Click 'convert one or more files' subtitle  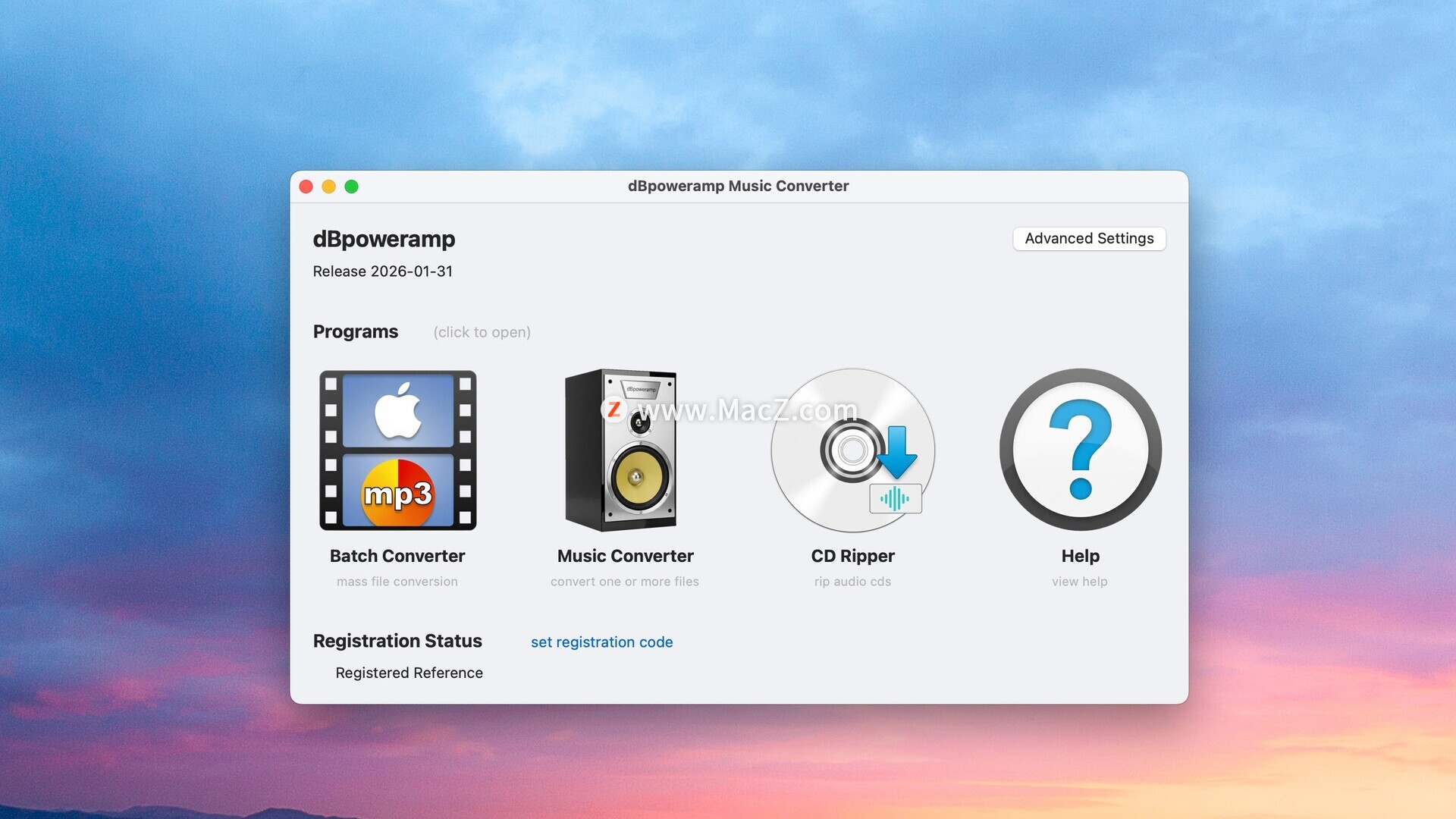[625, 582]
